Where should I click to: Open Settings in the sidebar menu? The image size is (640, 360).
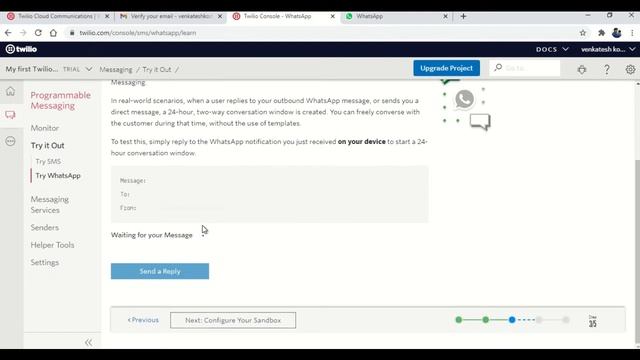[44, 263]
